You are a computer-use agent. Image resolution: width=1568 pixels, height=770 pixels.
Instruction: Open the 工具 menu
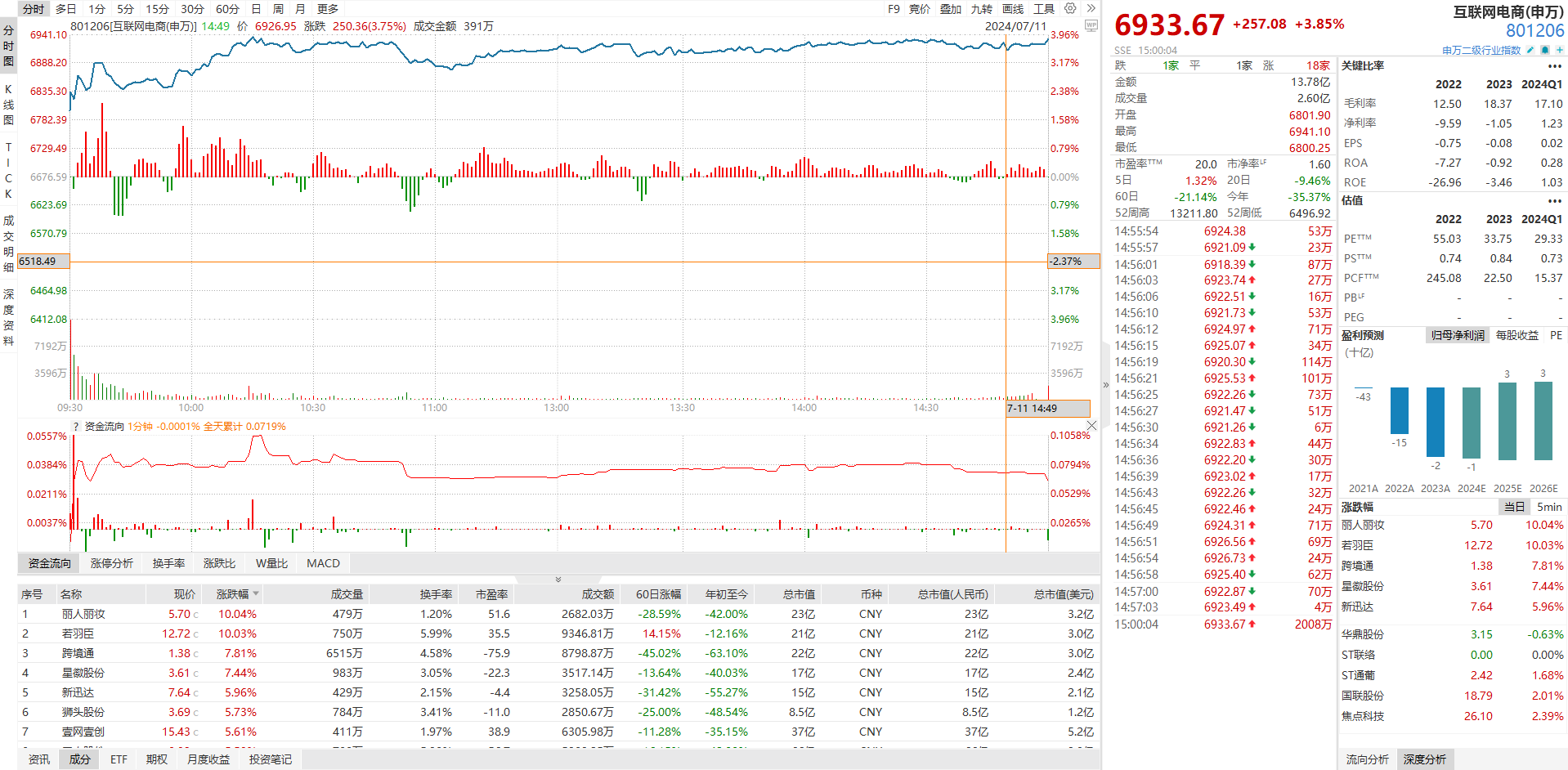pos(1044,9)
